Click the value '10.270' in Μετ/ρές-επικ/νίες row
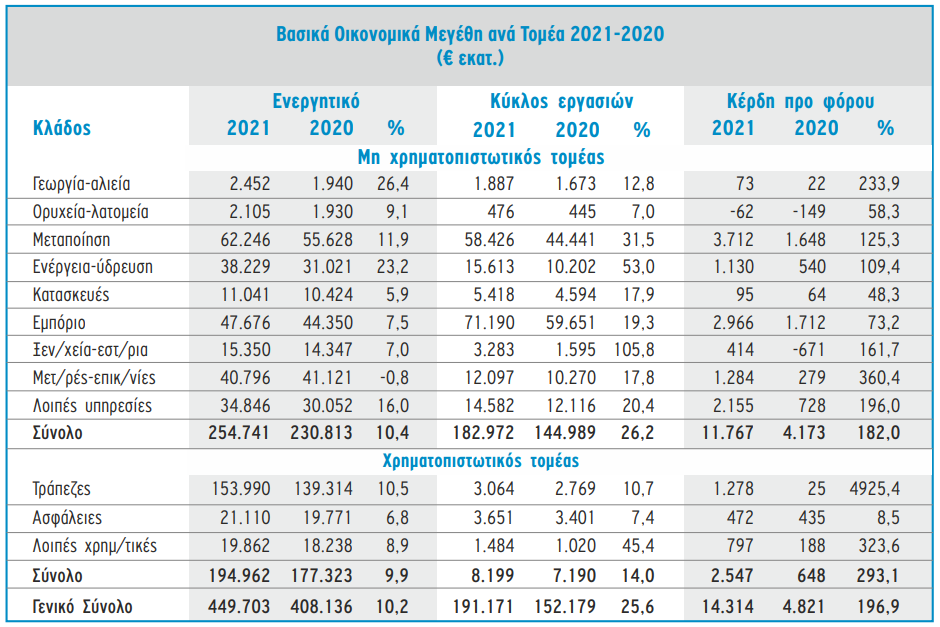Image resolution: width=940 pixels, height=627 pixels. (571, 378)
